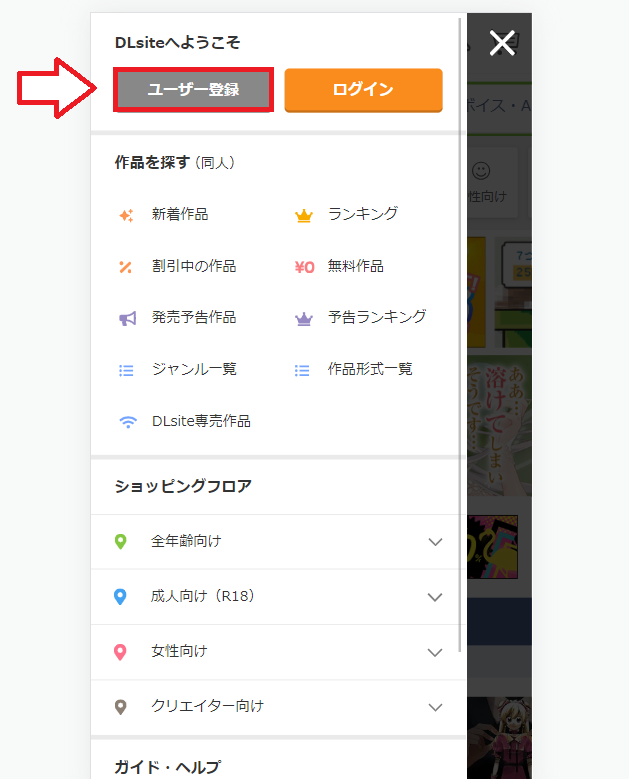Close the side menu with X
Screen dimensions: 629x779
tap(502, 43)
